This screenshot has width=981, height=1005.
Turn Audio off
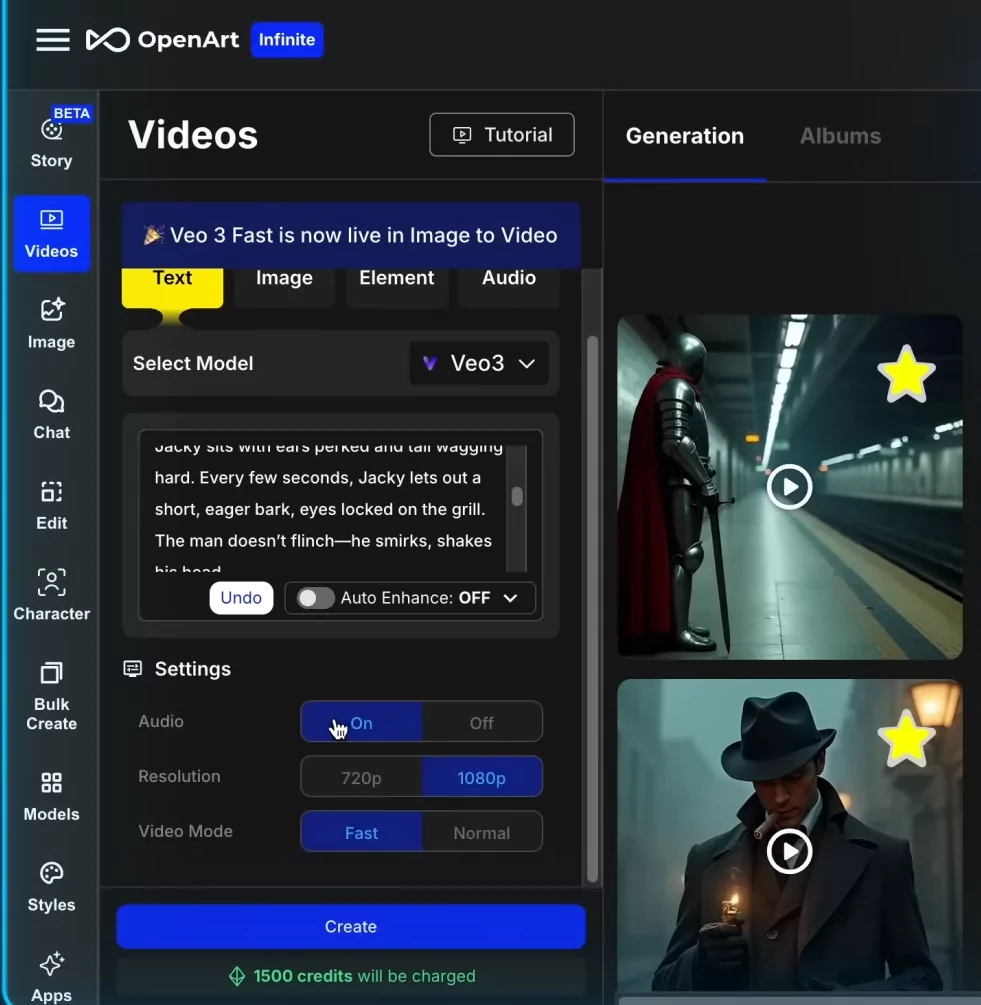click(481, 723)
